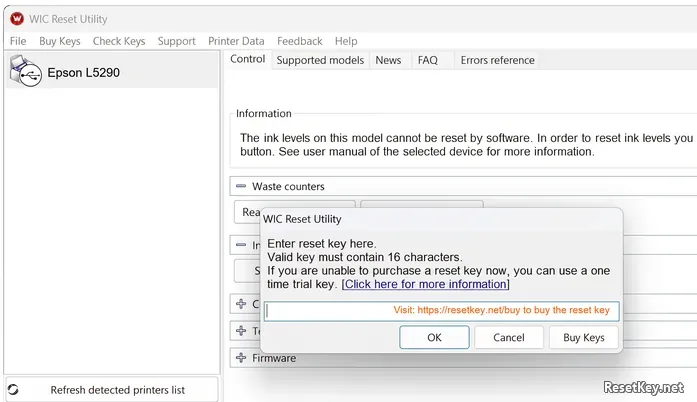Collapse the Waste counters section

[x=241, y=186]
